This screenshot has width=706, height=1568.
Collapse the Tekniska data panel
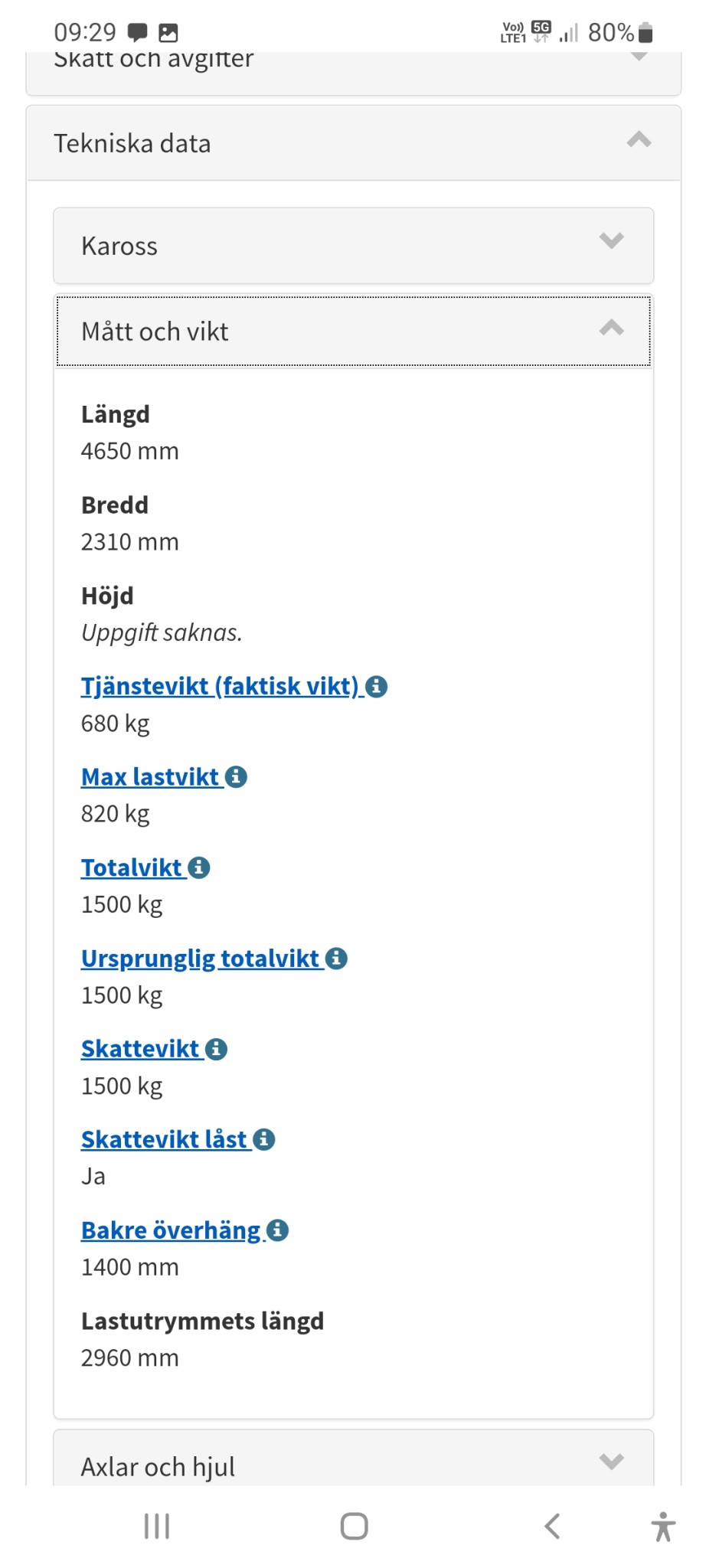(353, 143)
